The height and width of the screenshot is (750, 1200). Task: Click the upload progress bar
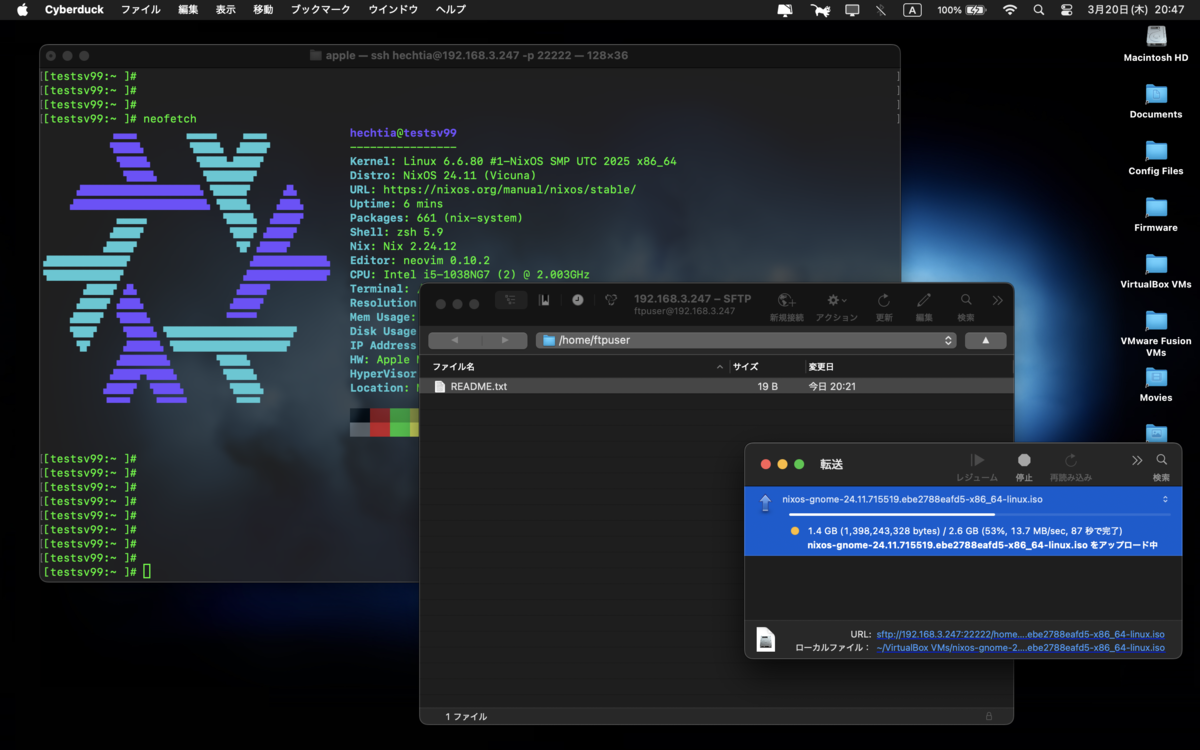click(x=979, y=514)
